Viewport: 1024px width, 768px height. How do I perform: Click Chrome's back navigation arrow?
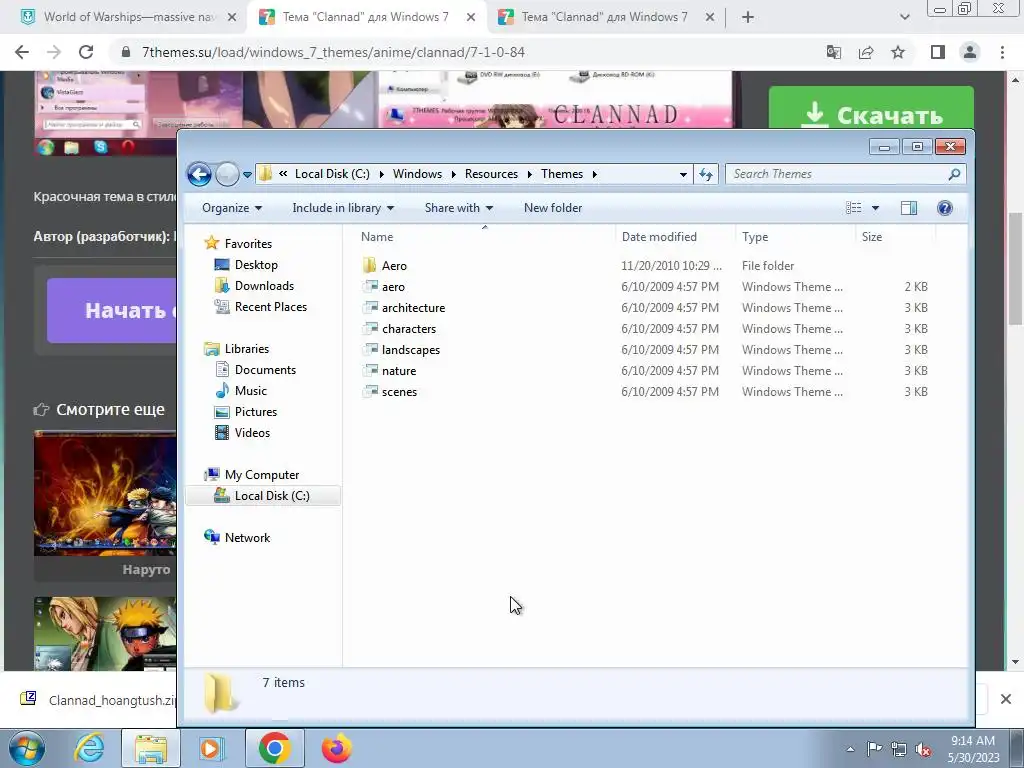22,52
